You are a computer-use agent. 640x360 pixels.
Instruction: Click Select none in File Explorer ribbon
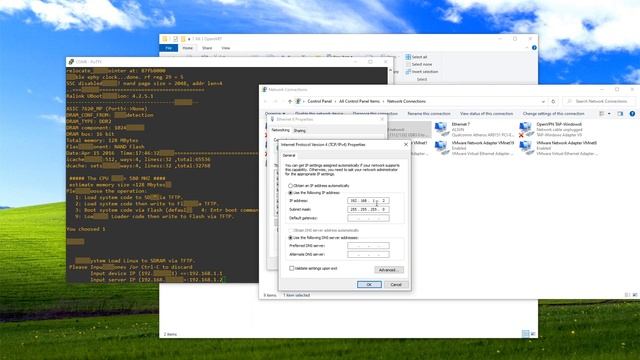tap(419, 64)
